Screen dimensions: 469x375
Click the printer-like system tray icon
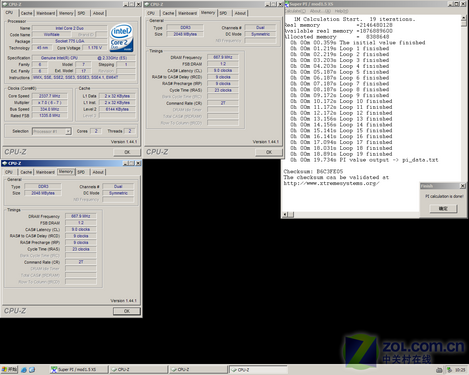coord(439,370)
